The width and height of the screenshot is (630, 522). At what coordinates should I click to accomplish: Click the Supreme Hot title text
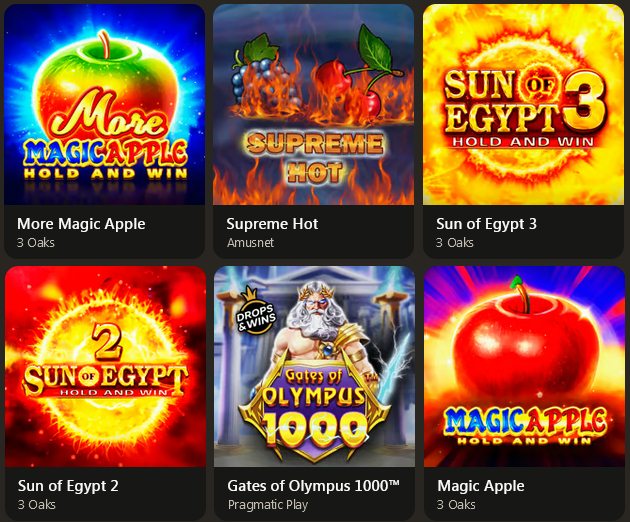(272, 224)
